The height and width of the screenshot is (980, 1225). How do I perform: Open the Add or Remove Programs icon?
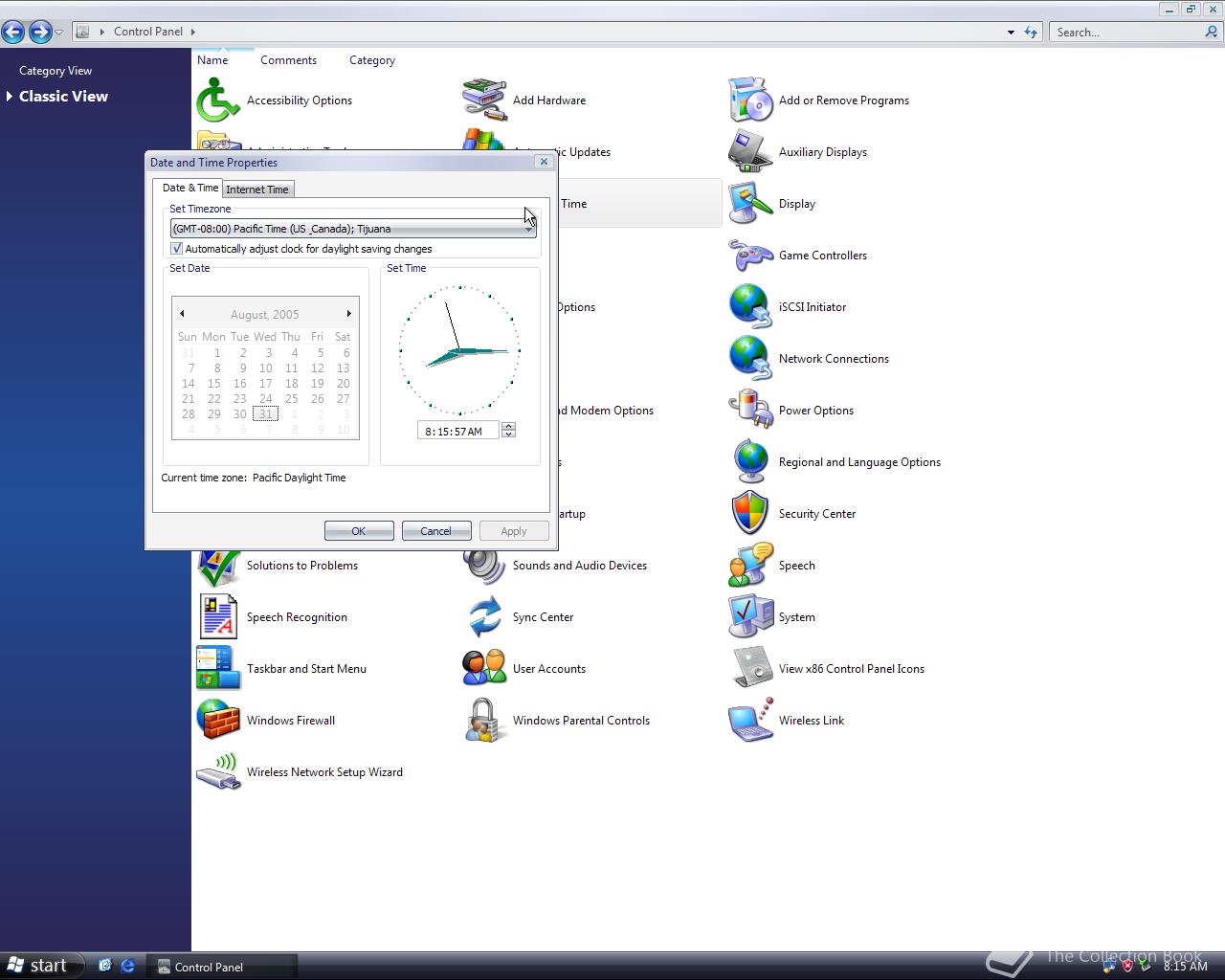(x=750, y=100)
